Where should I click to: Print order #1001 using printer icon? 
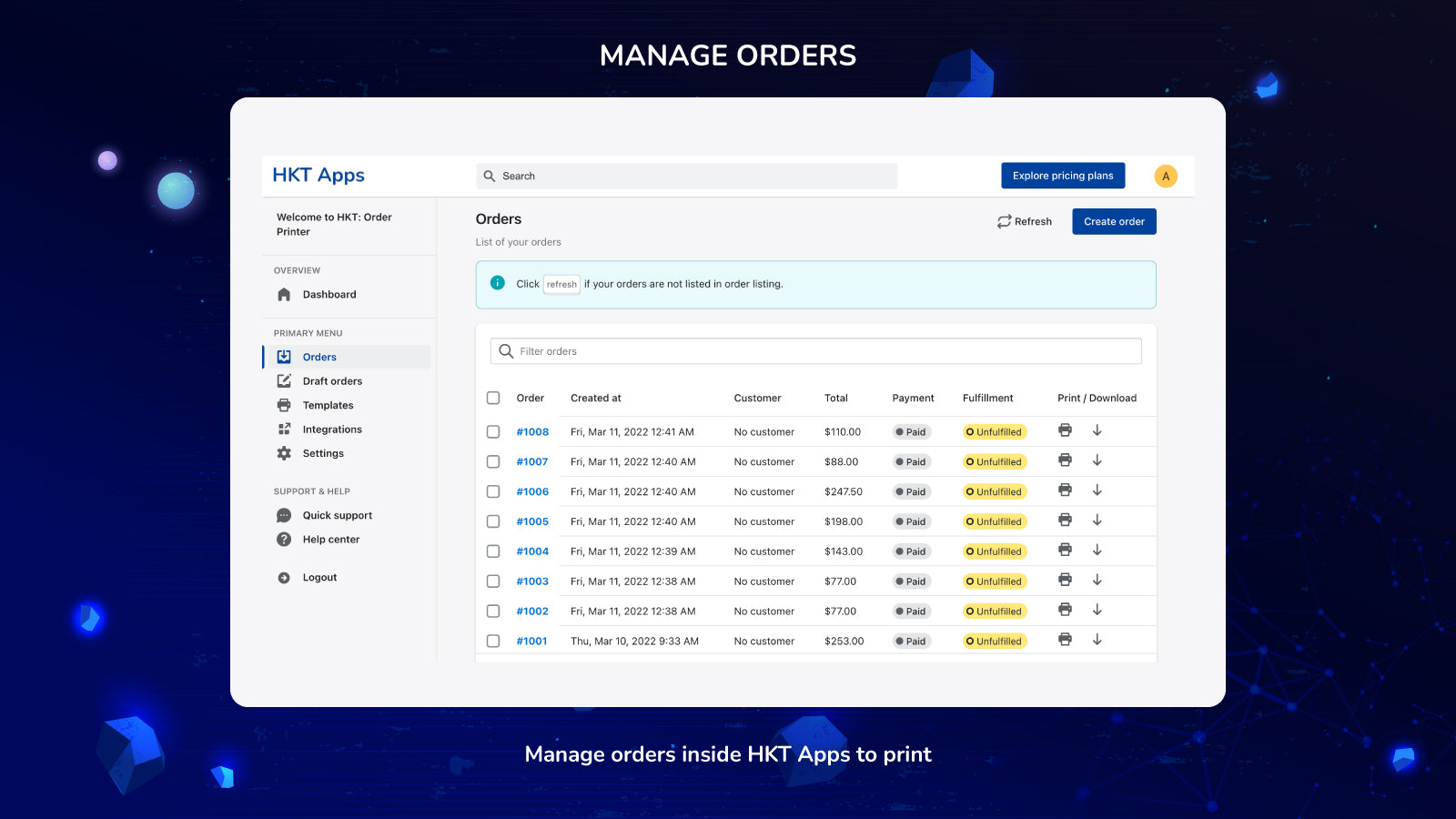[x=1065, y=640]
